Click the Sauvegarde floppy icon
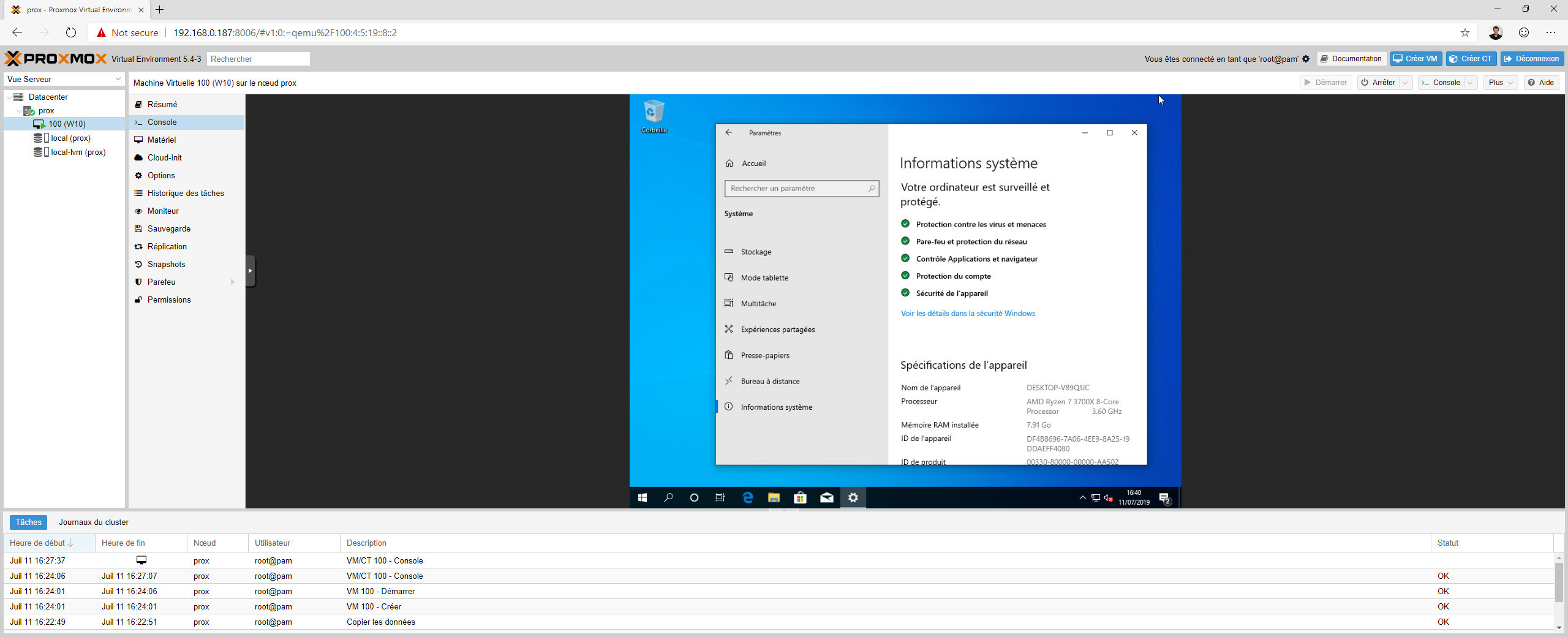Screen dimensions: 1568x637 (138, 228)
